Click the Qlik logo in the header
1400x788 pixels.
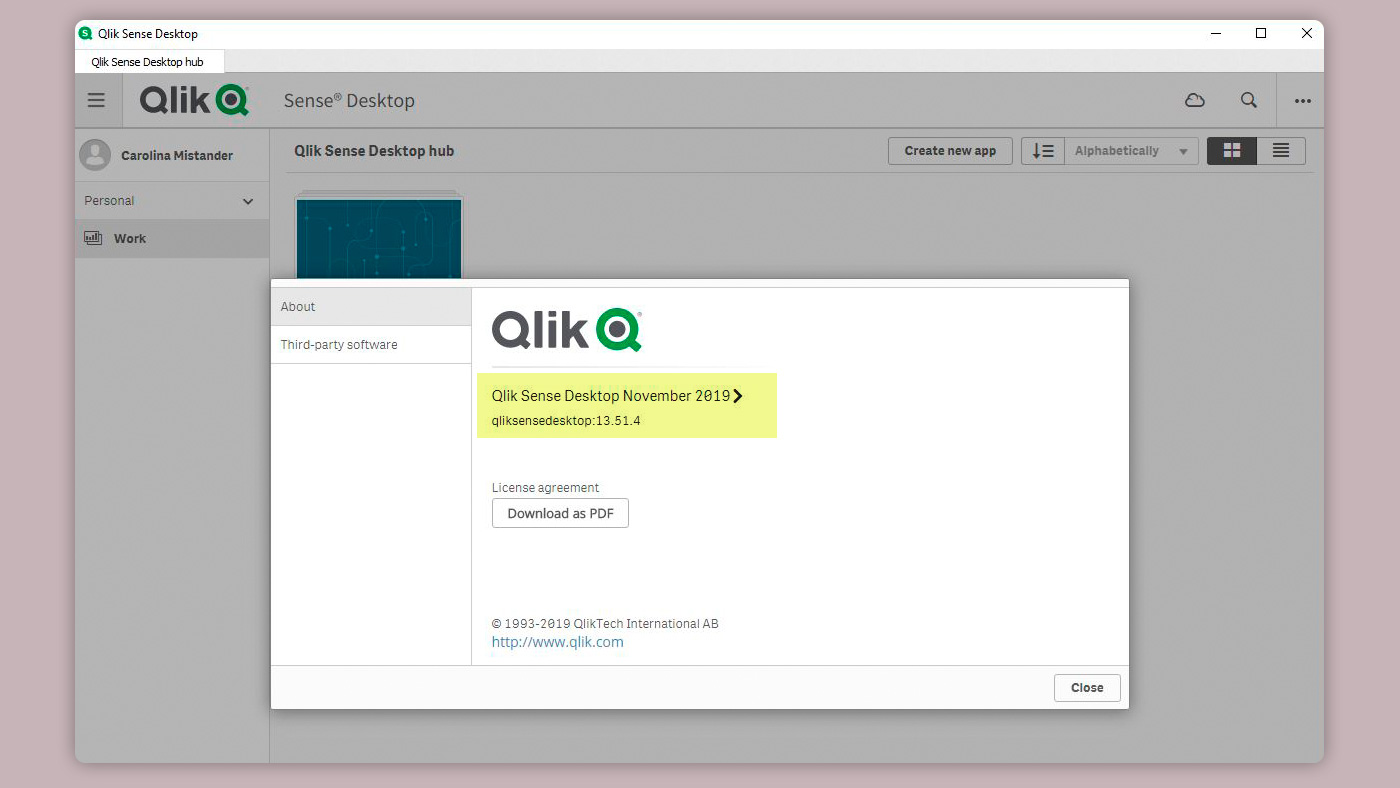click(194, 100)
